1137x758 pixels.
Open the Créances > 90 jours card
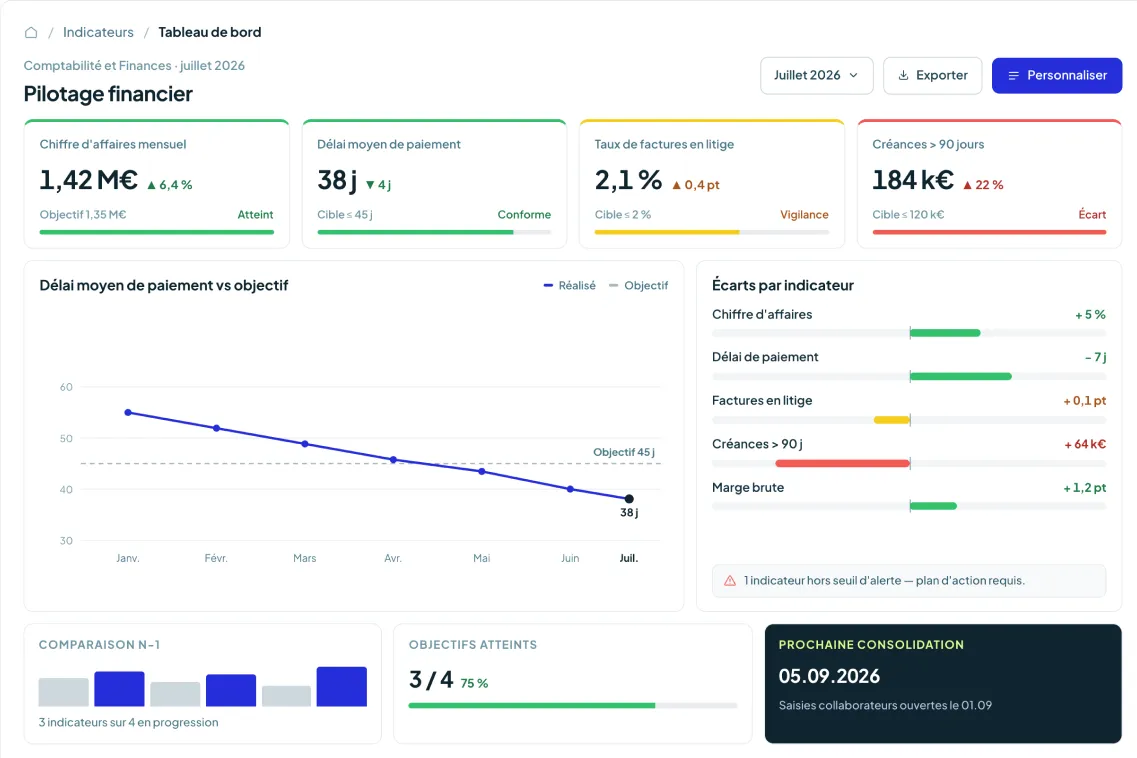click(989, 184)
